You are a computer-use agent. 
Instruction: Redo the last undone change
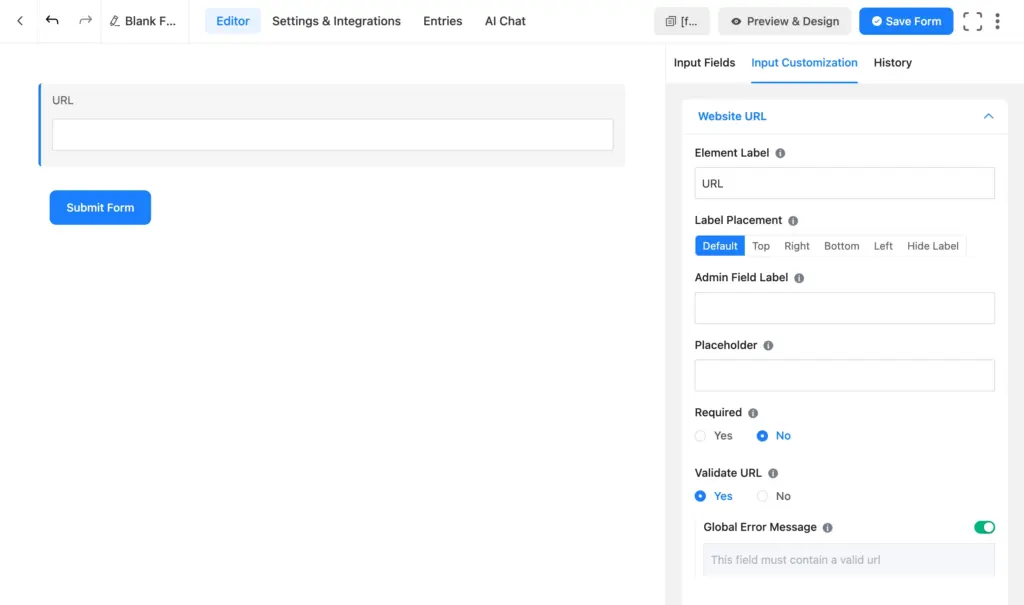pos(86,21)
